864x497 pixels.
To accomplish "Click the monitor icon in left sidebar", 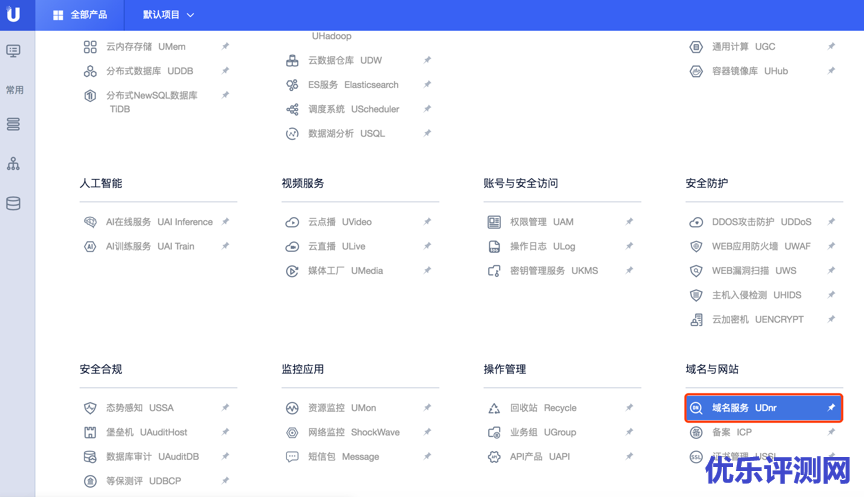I will 13,51.
